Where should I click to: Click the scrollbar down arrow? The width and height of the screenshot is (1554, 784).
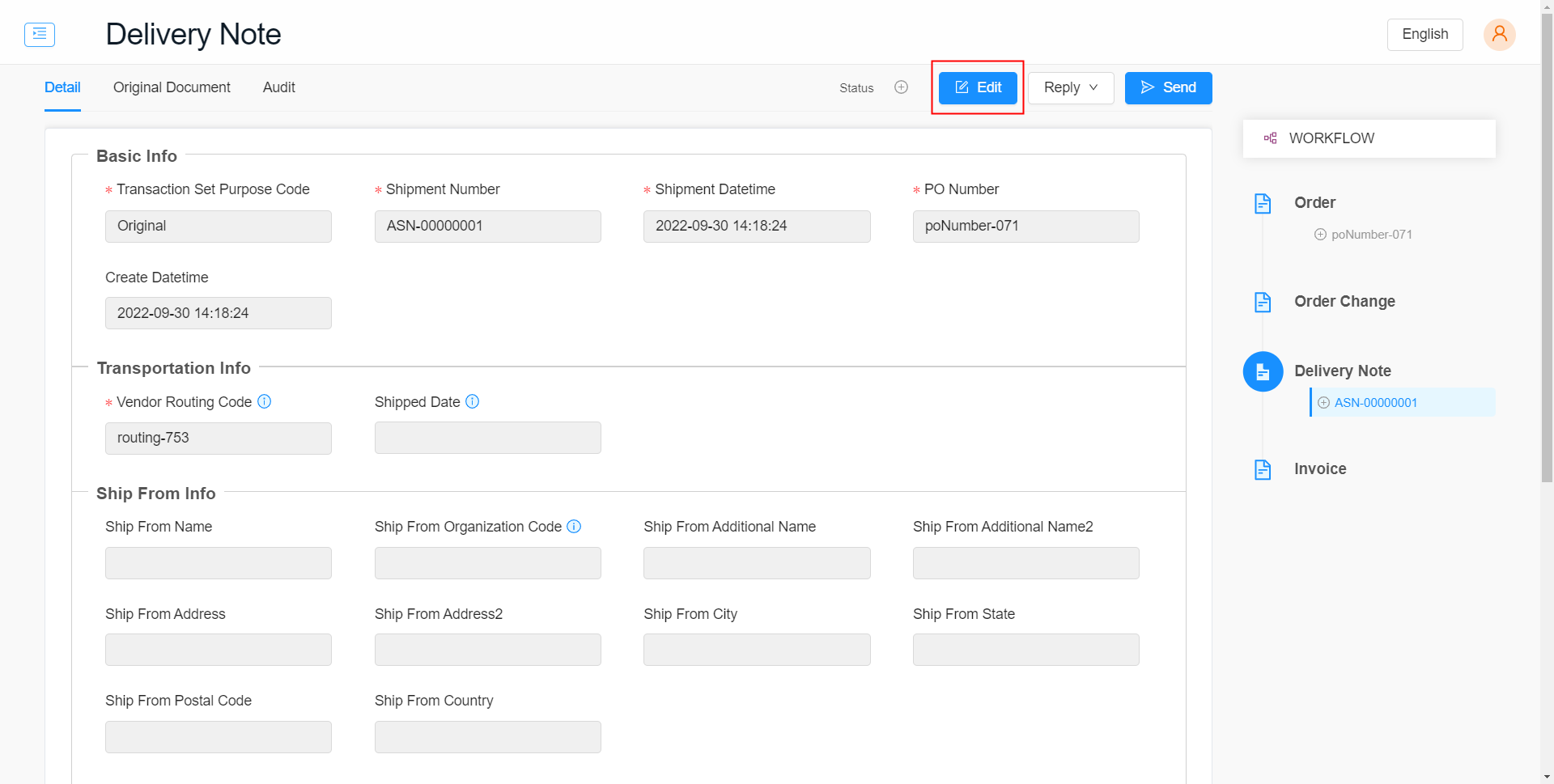(x=1547, y=778)
